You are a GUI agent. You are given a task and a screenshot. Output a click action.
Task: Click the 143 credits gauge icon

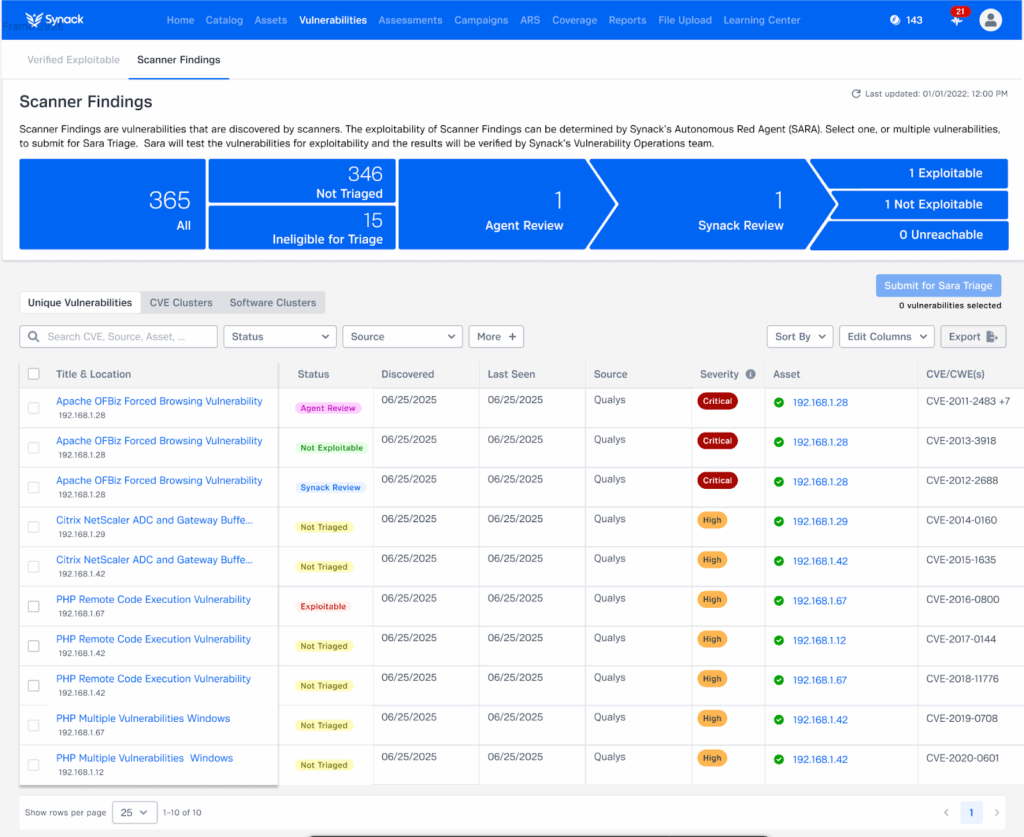895,20
